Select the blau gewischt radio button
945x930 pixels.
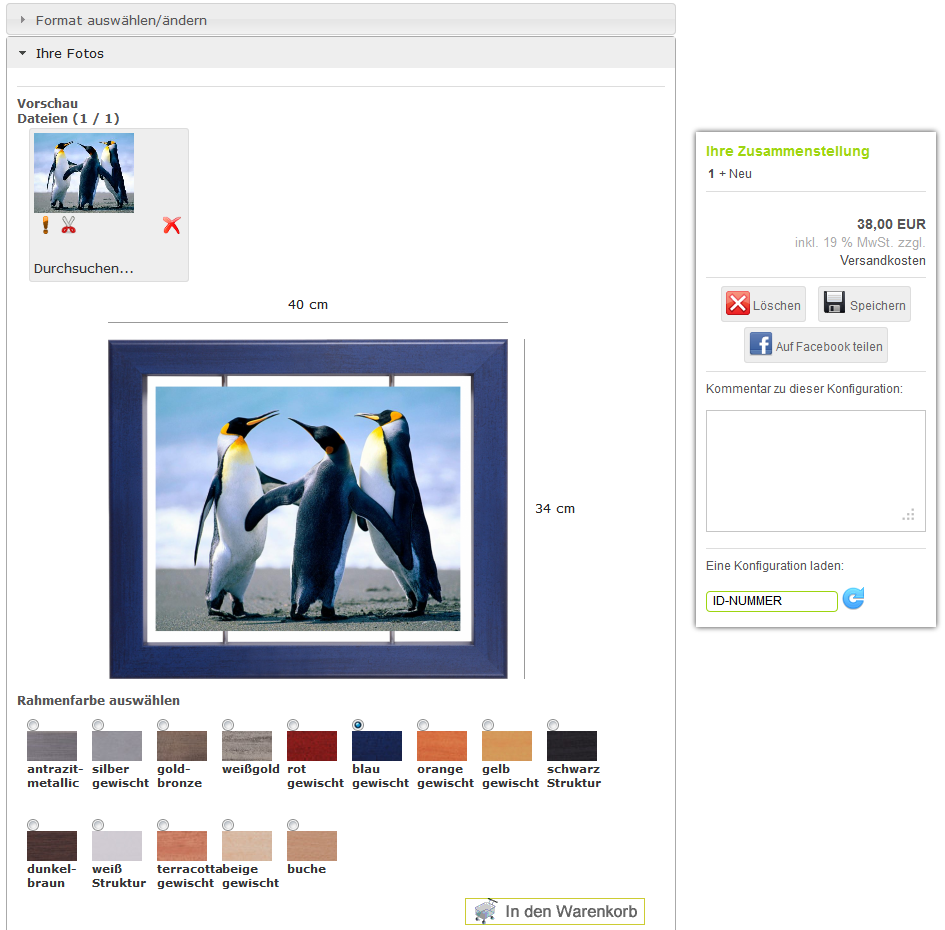point(358,724)
